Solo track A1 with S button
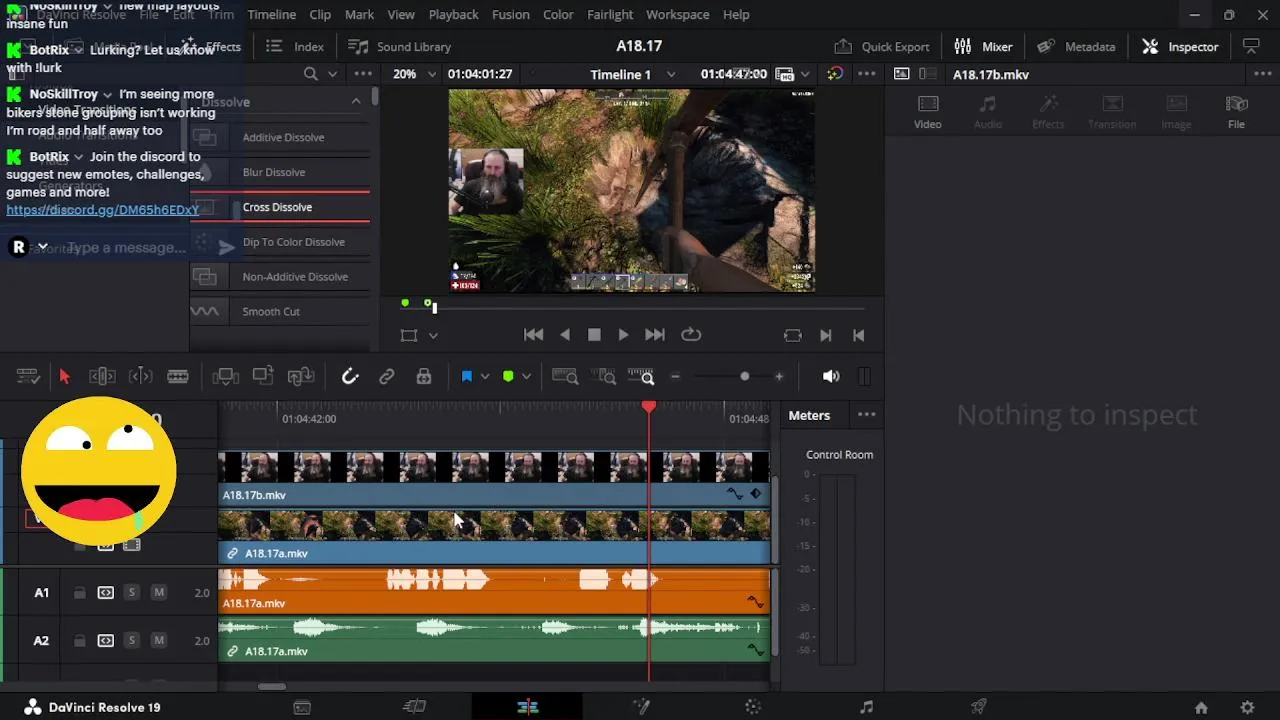Screen dimensions: 1280x720 (x=131, y=593)
